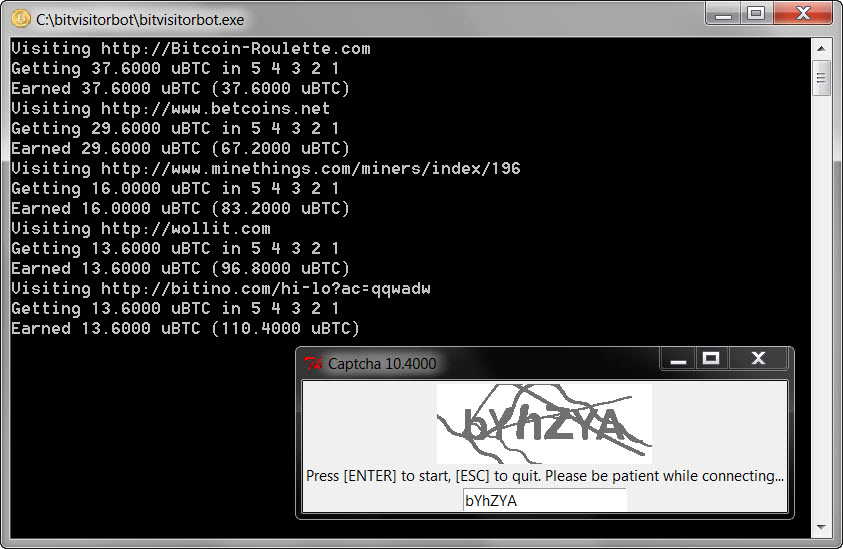
Task: Click the console title 'C:\bitvisitorbot\bitvisitorbot.exe'
Action: pos(140,20)
